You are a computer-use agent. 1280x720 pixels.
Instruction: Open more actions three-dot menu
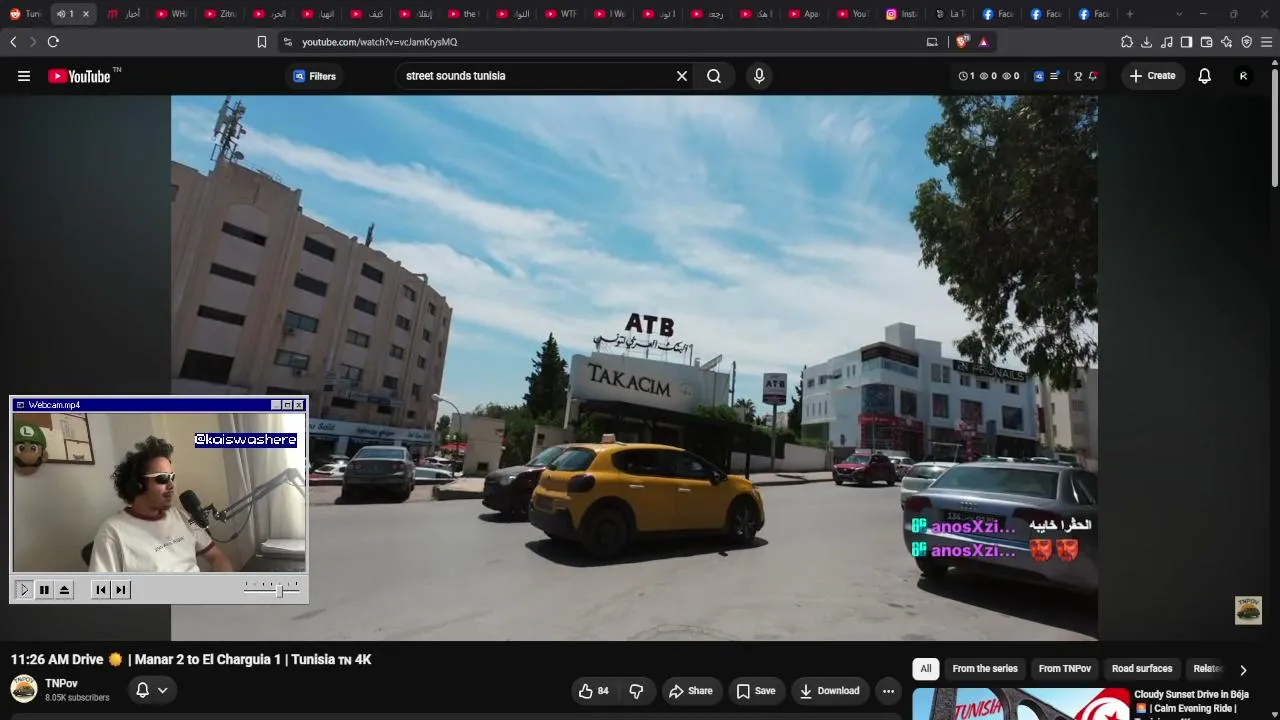coord(888,691)
